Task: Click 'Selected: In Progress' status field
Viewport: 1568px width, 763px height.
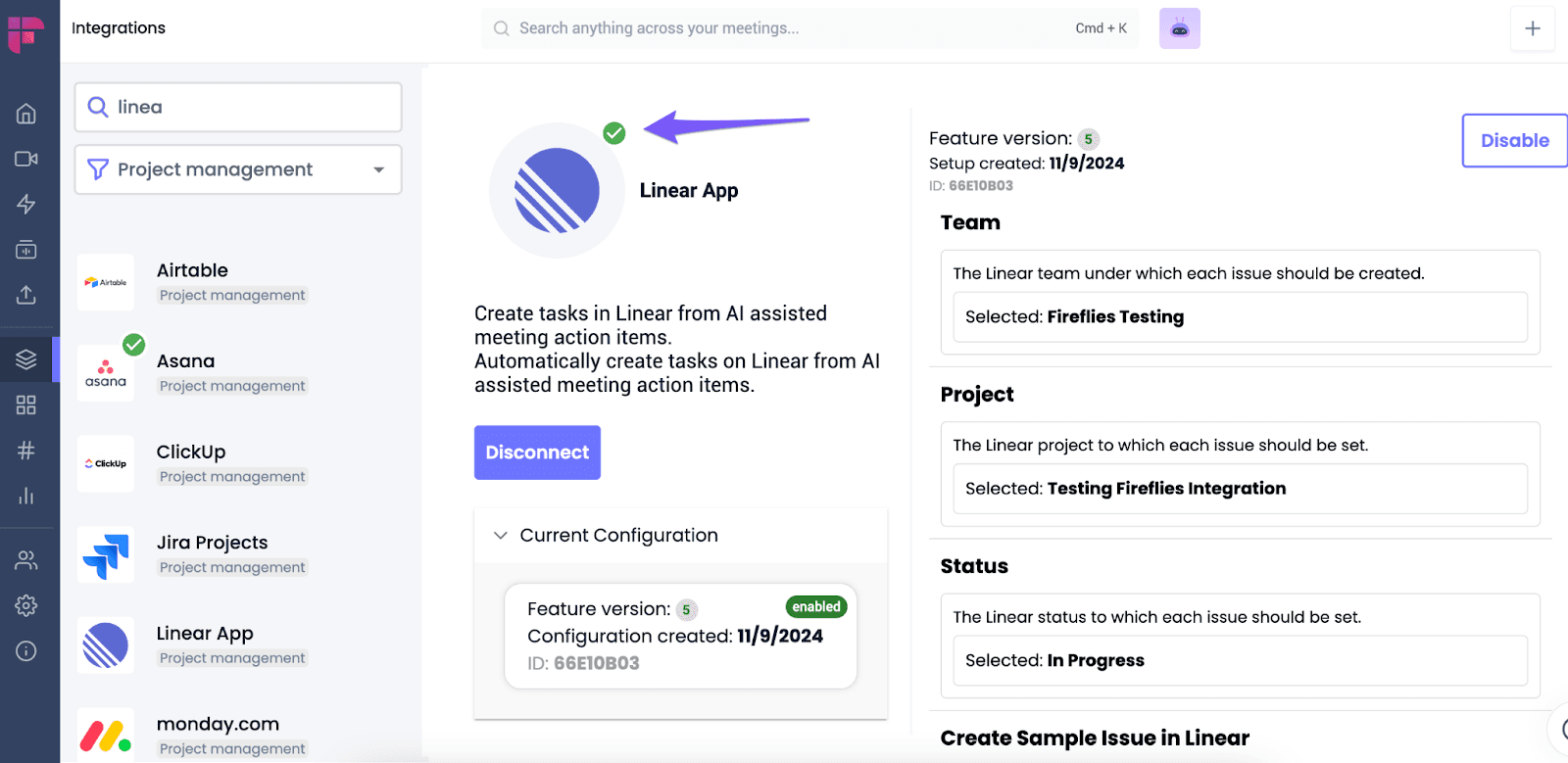Action: (1240, 660)
